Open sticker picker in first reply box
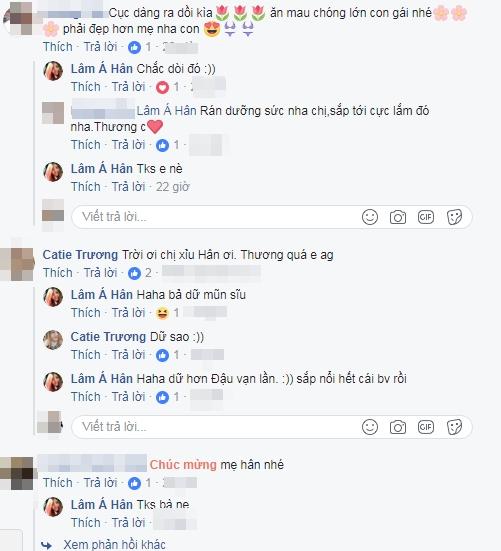Screen dimensions: 501x551 [x=454, y=217]
